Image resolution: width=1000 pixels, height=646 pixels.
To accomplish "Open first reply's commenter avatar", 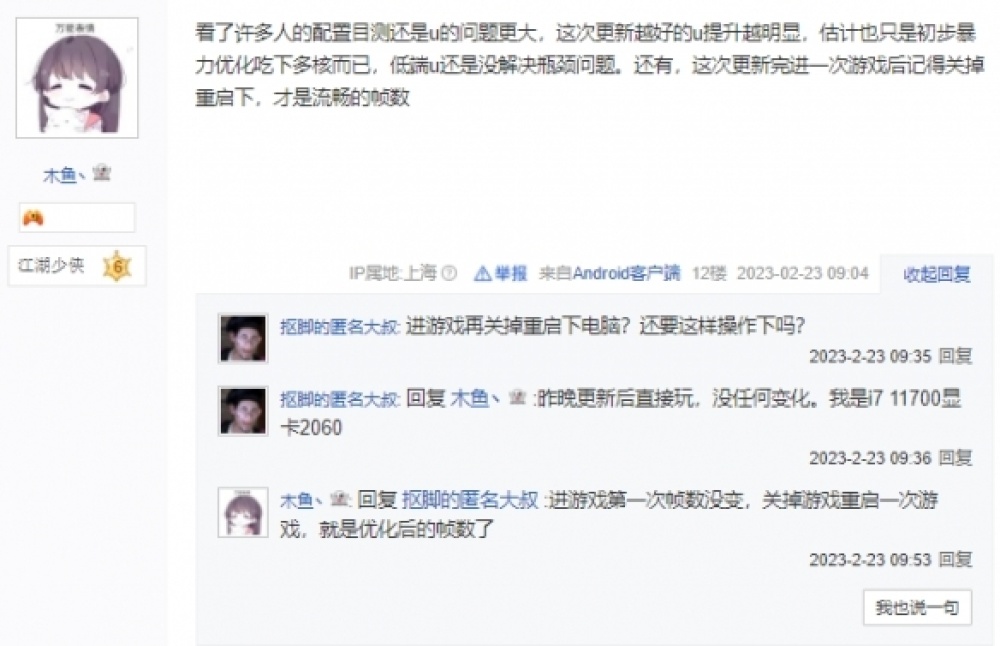I will click(x=243, y=338).
